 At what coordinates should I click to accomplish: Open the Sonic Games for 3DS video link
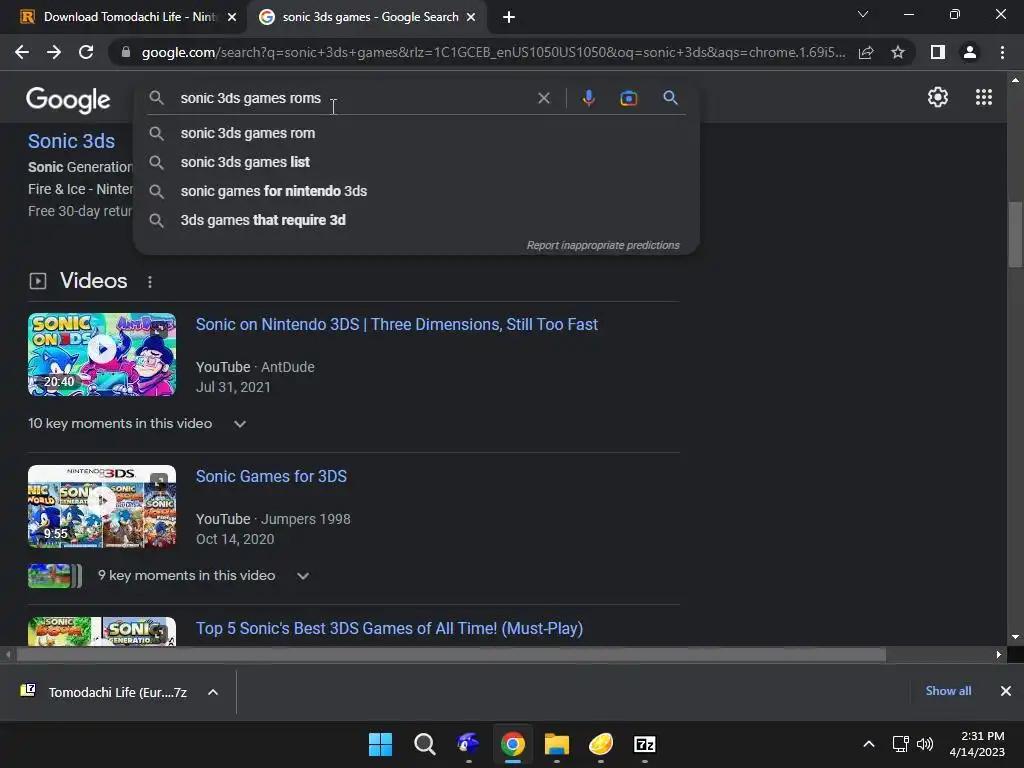pyautogui.click(x=271, y=477)
